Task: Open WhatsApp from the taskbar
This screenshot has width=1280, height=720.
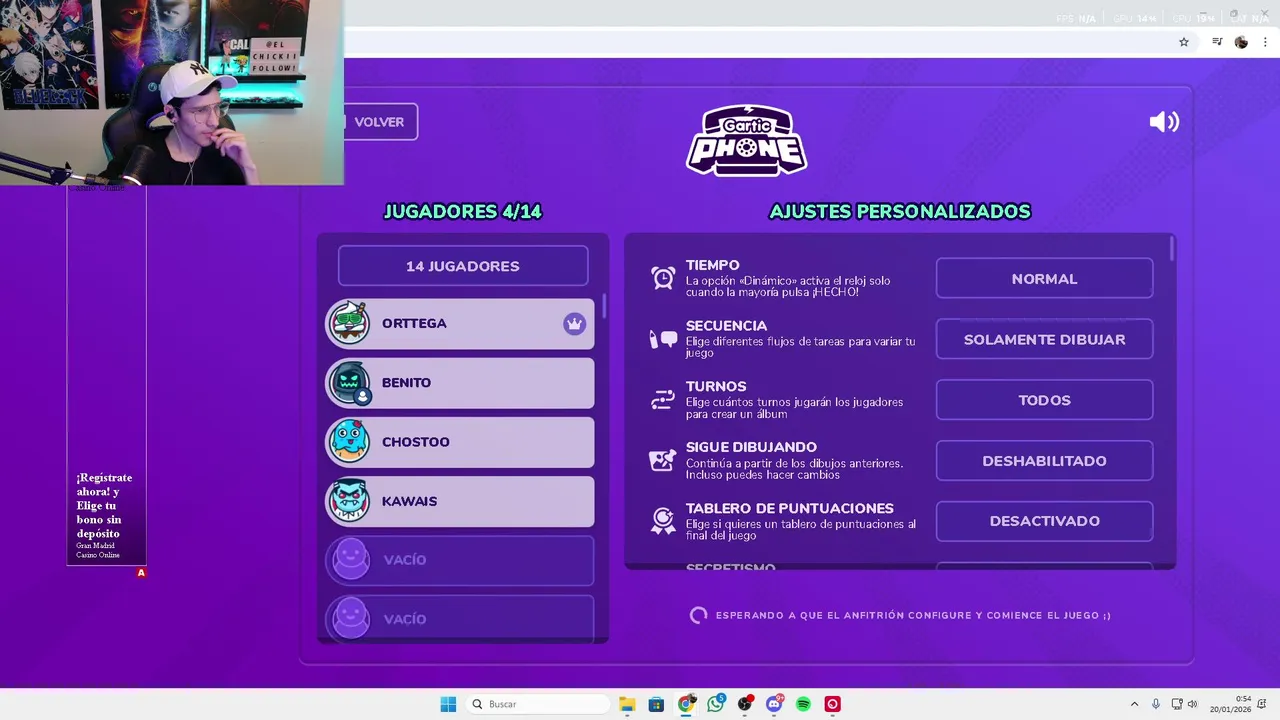Action: 715,704
